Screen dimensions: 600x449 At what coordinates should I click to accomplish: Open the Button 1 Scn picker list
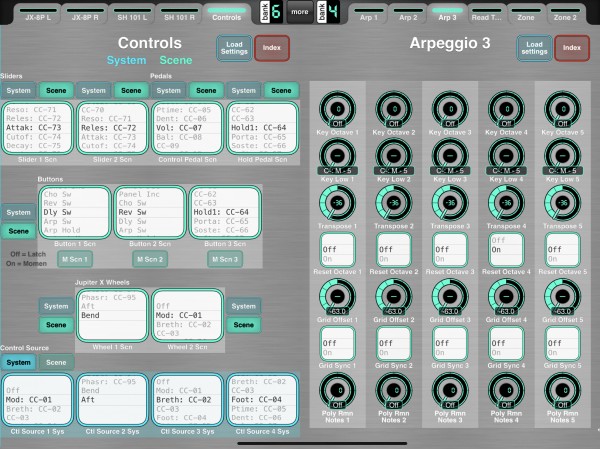[75, 212]
